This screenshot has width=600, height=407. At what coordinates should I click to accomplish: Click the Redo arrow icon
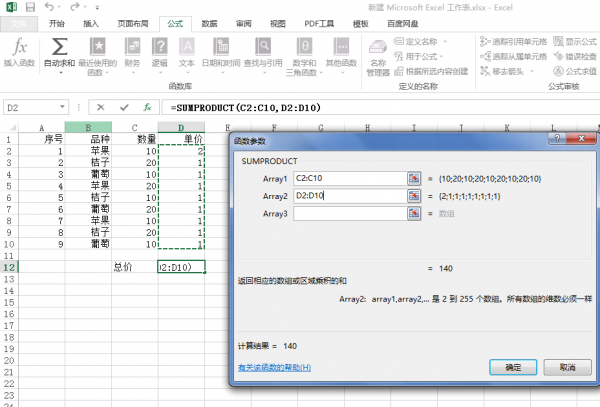point(75,7)
